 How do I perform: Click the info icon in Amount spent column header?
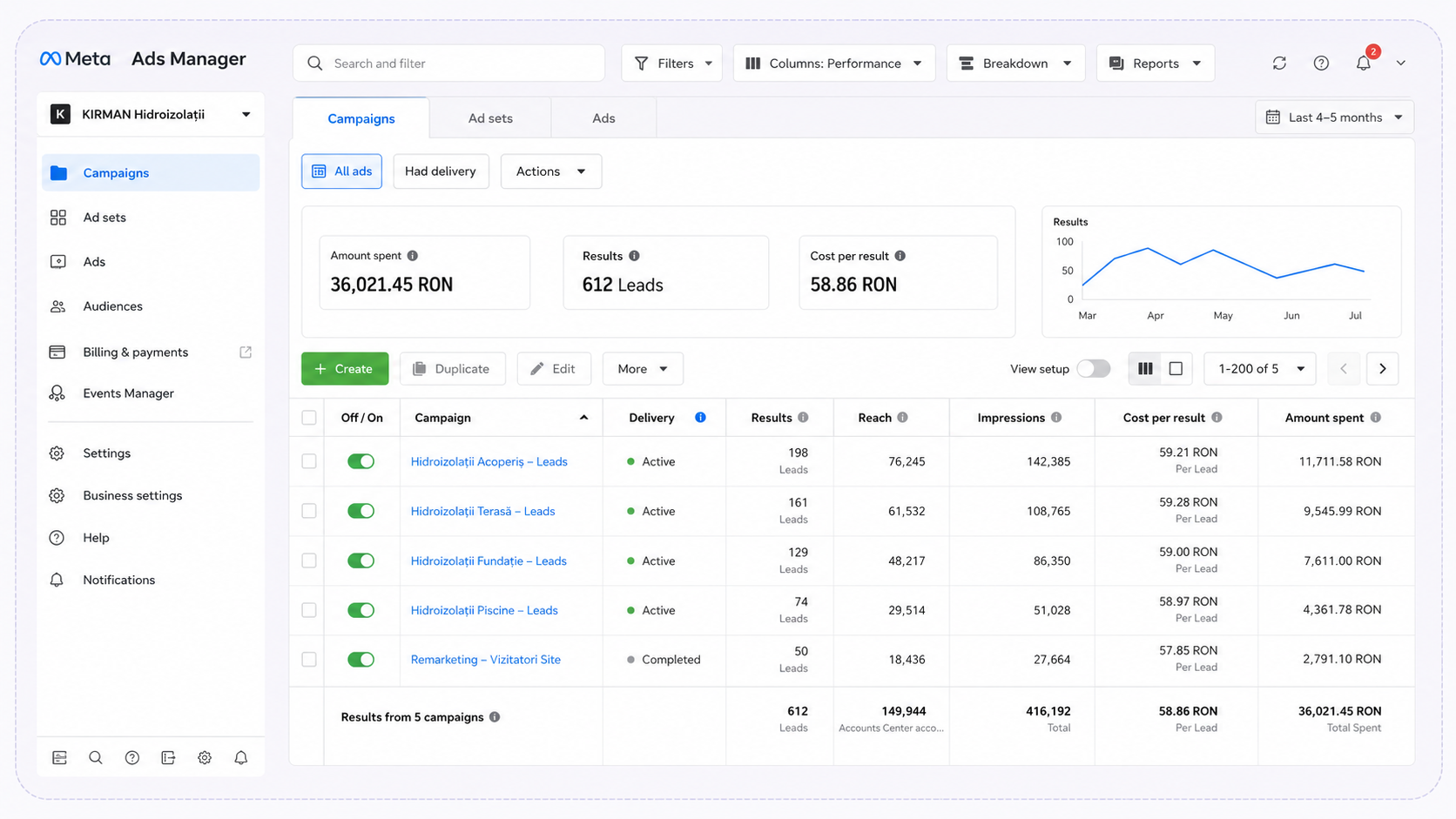click(x=1376, y=418)
